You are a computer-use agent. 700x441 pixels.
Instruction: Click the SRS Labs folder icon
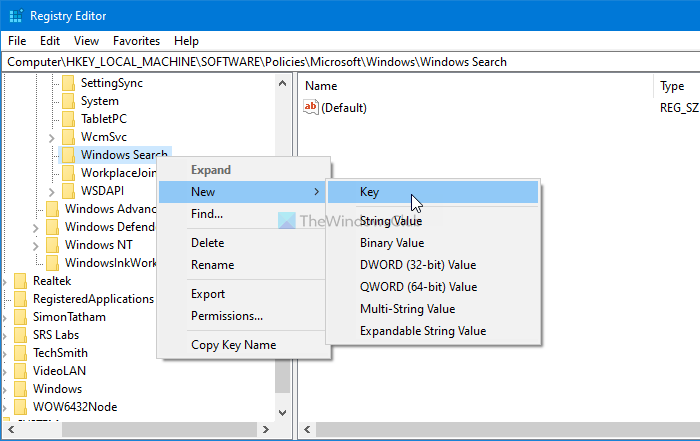pos(21,335)
